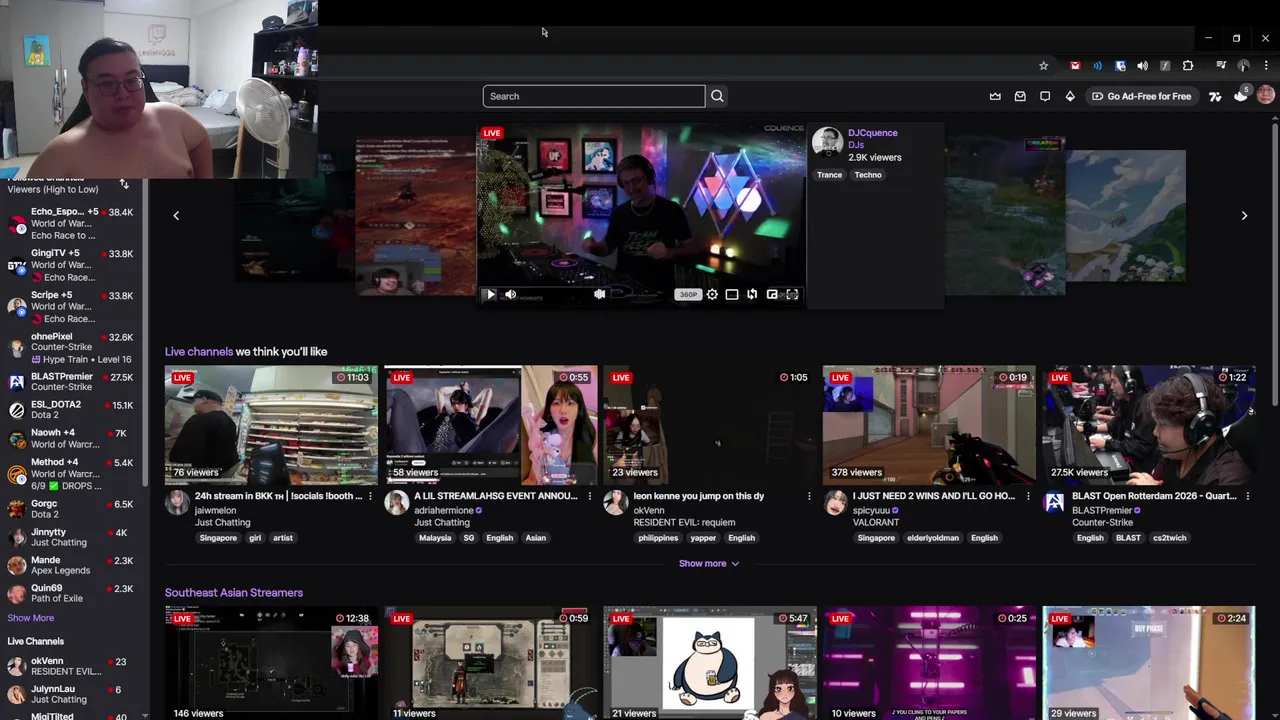
Task: Open JulynnLau in Live Channels list
Action: tap(72, 694)
